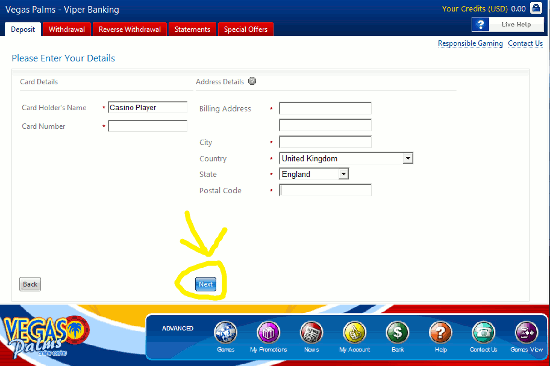Click the Postal Code input field
The image size is (550, 366).
coord(325,190)
